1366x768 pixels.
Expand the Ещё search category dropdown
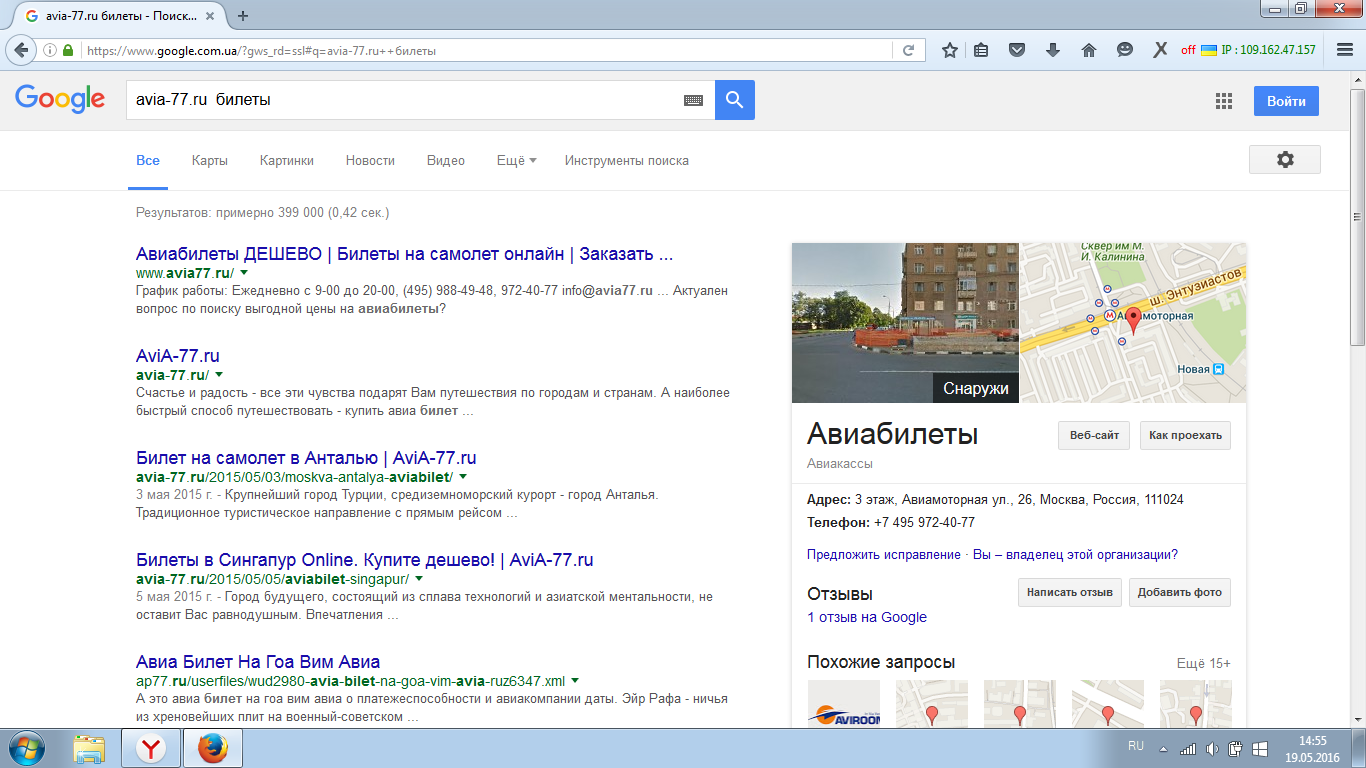(x=517, y=160)
